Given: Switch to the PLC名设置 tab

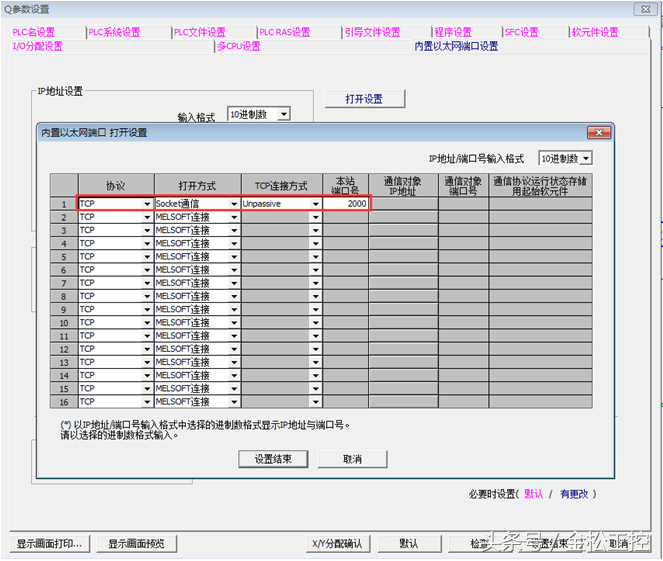Looking at the screenshot, I should 34,32.
